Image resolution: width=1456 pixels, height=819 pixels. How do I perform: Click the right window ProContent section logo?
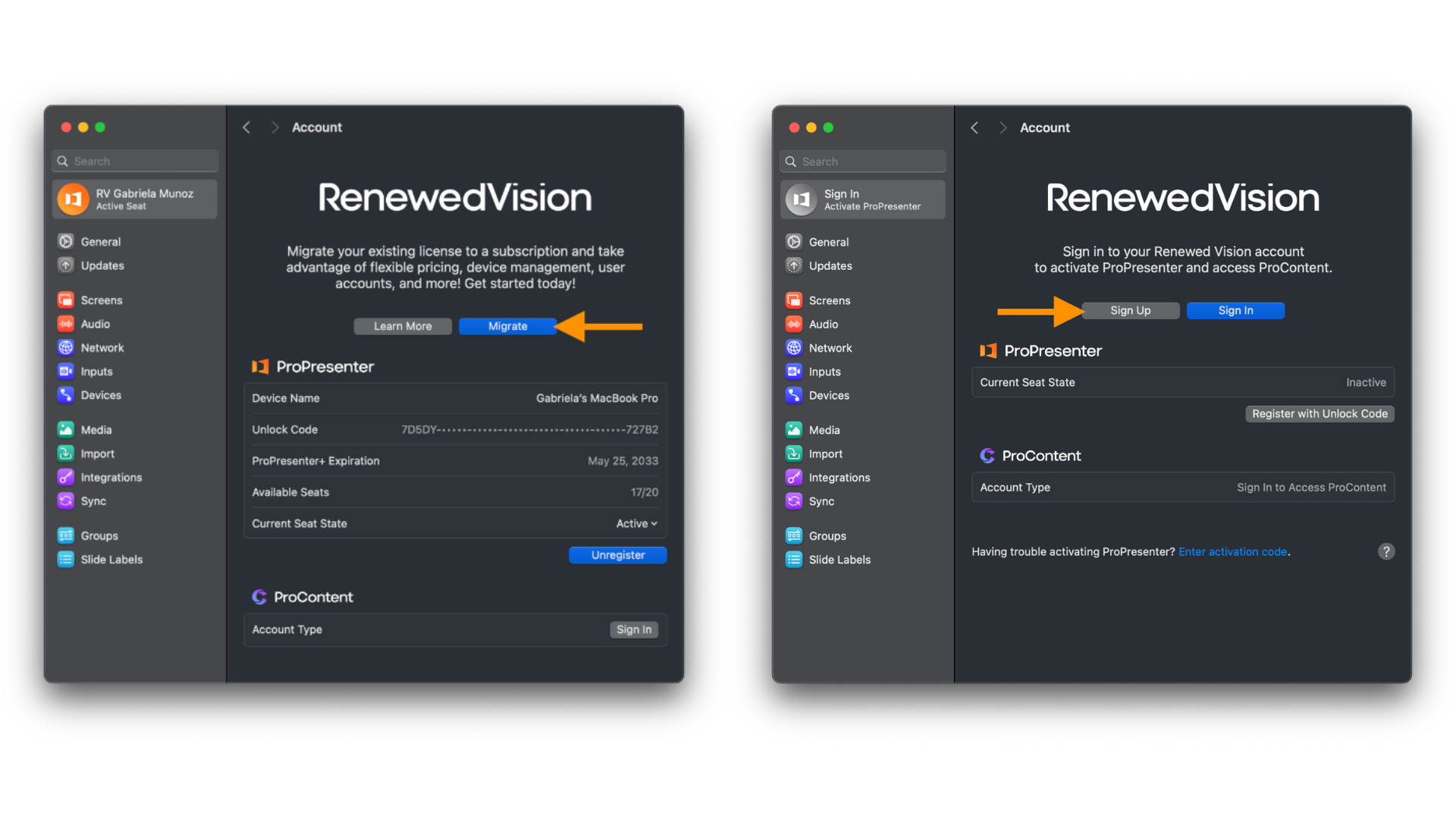pyautogui.click(x=987, y=455)
